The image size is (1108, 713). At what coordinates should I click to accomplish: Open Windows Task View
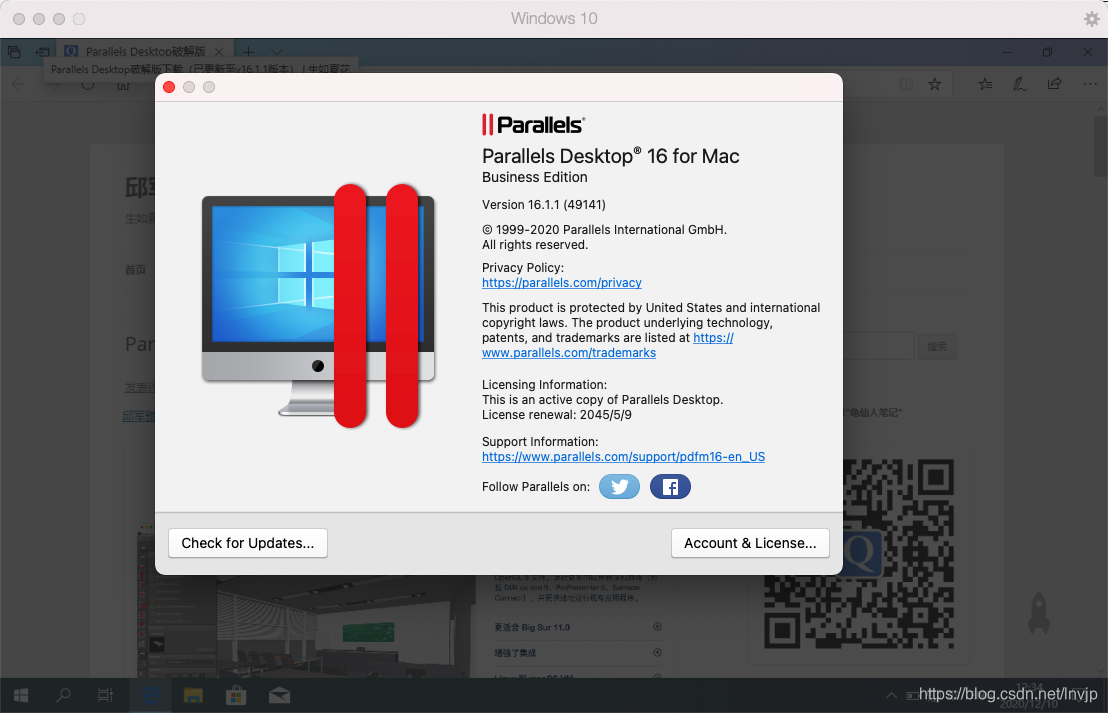point(105,696)
